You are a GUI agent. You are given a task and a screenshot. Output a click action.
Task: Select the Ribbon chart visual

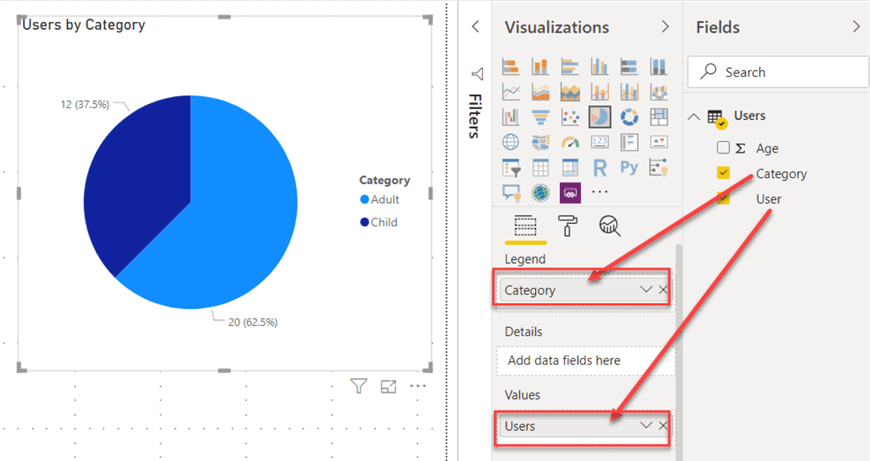pos(659,92)
